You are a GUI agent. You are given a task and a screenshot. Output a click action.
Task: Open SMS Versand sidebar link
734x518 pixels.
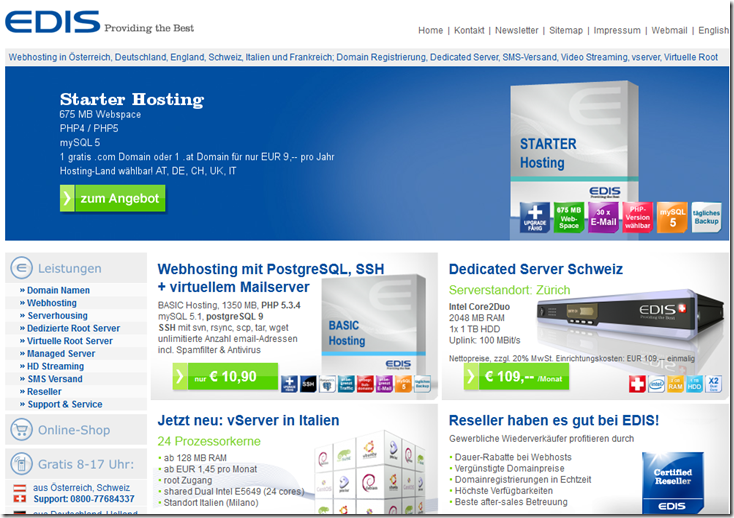pos(55,379)
